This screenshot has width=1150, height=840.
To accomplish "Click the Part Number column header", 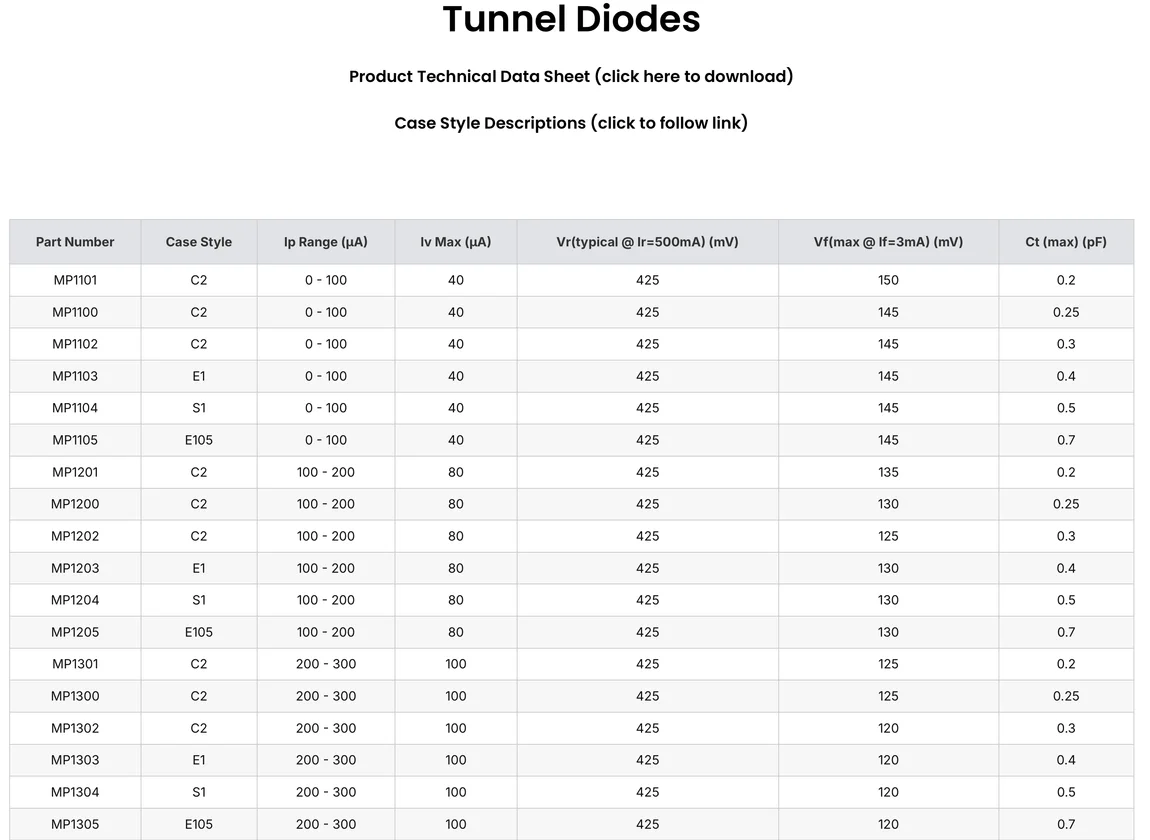I will tap(75, 242).
